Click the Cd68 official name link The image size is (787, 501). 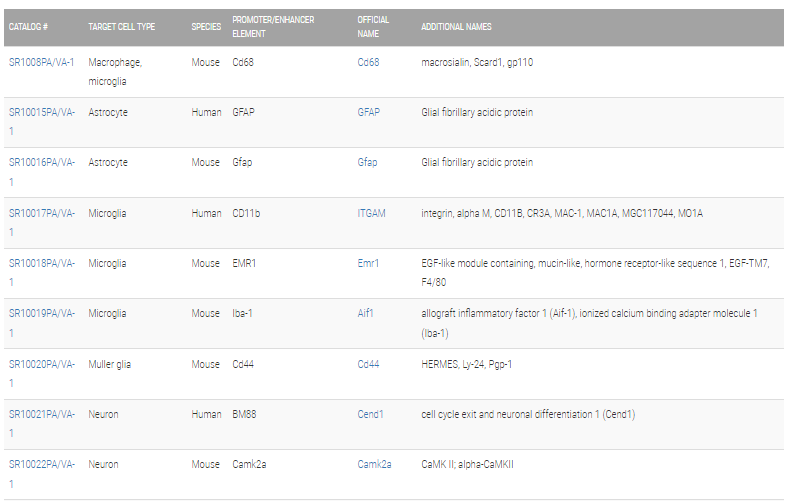(368, 62)
